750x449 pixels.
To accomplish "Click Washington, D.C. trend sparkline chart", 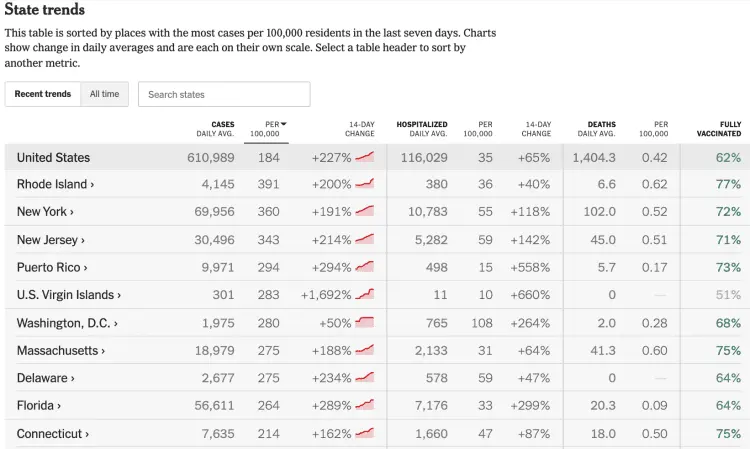I will 365,323.
